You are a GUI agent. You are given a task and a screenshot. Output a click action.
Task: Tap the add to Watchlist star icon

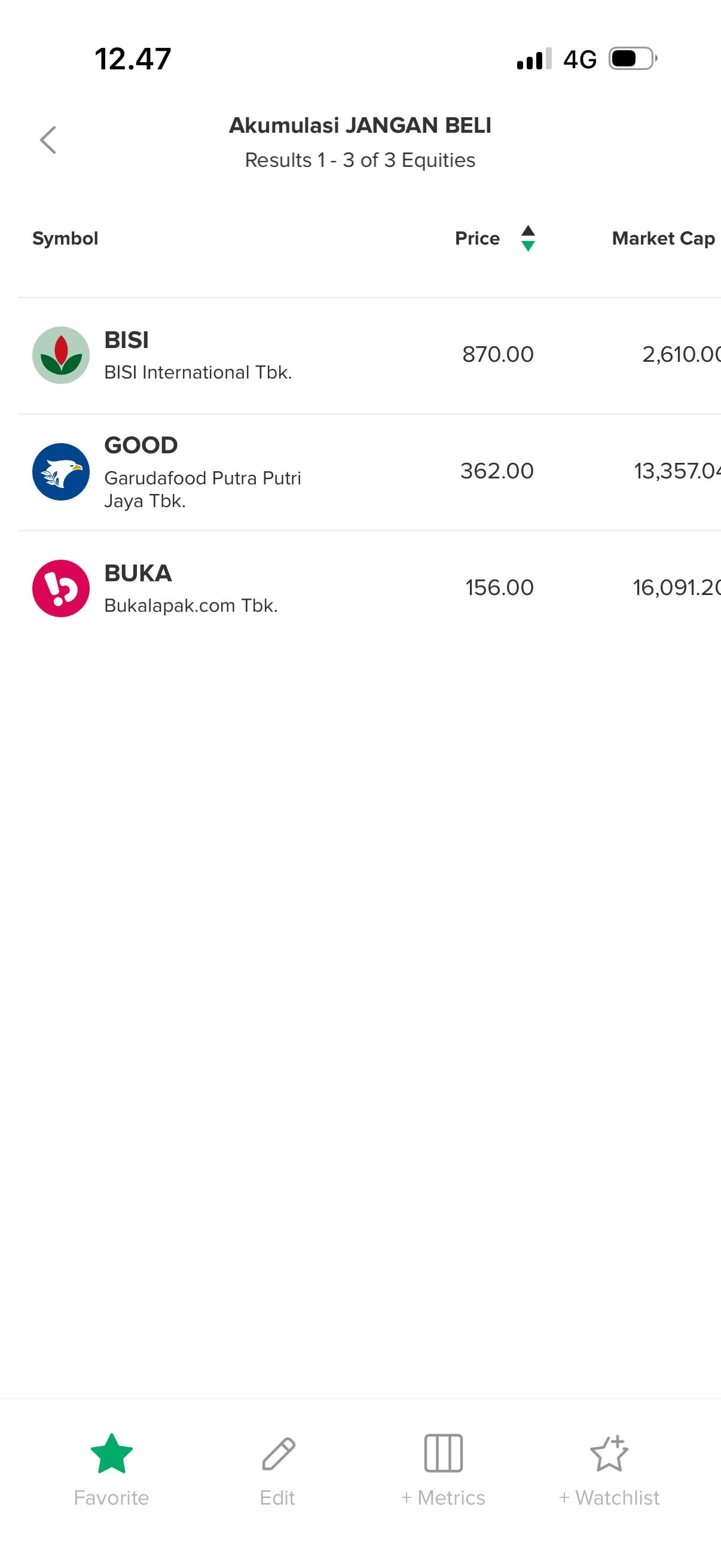pyautogui.click(x=609, y=1454)
